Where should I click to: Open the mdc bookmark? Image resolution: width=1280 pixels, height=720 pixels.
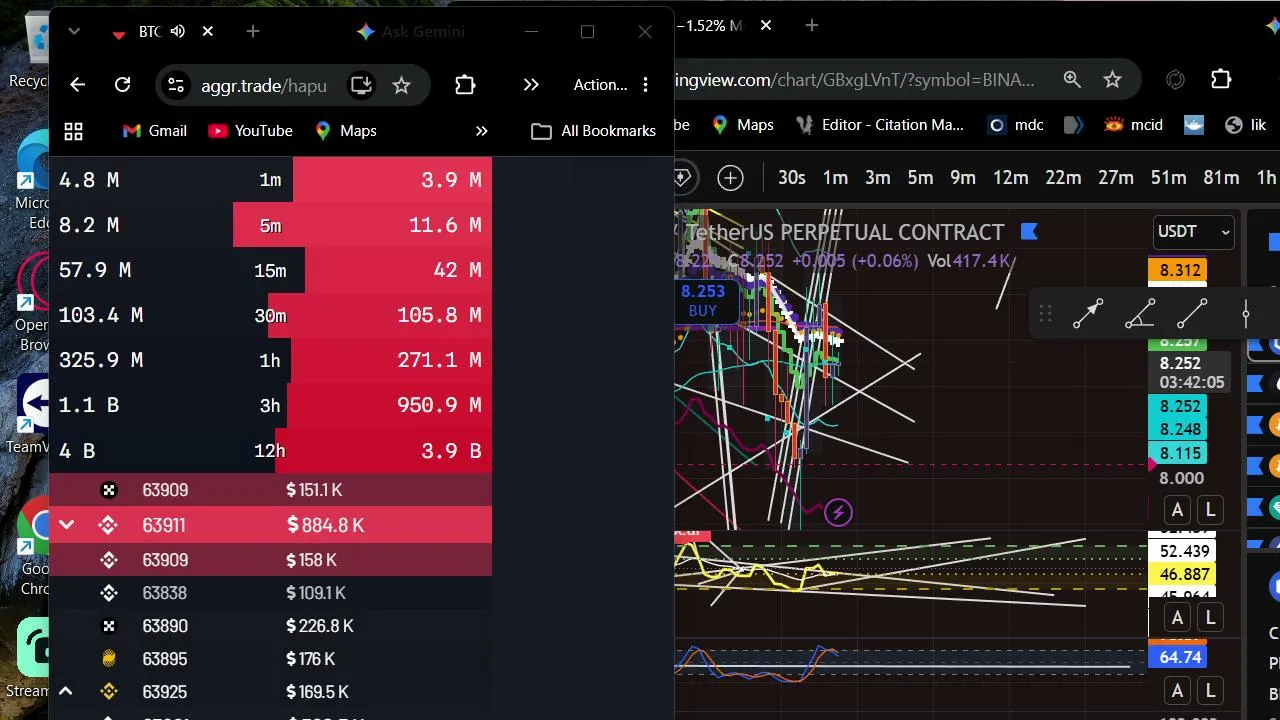coord(1015,125)
